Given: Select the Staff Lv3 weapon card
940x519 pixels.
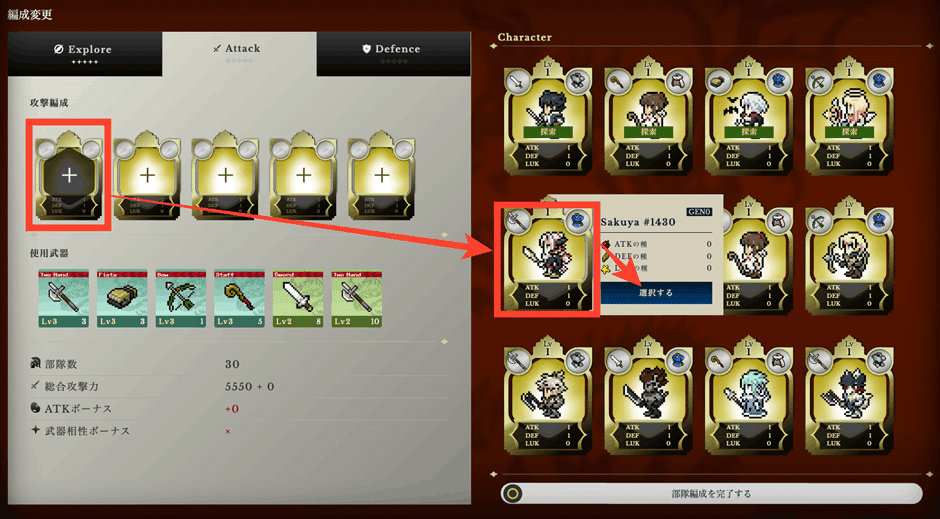Looking at the screenshot, I should click(240, 298).
